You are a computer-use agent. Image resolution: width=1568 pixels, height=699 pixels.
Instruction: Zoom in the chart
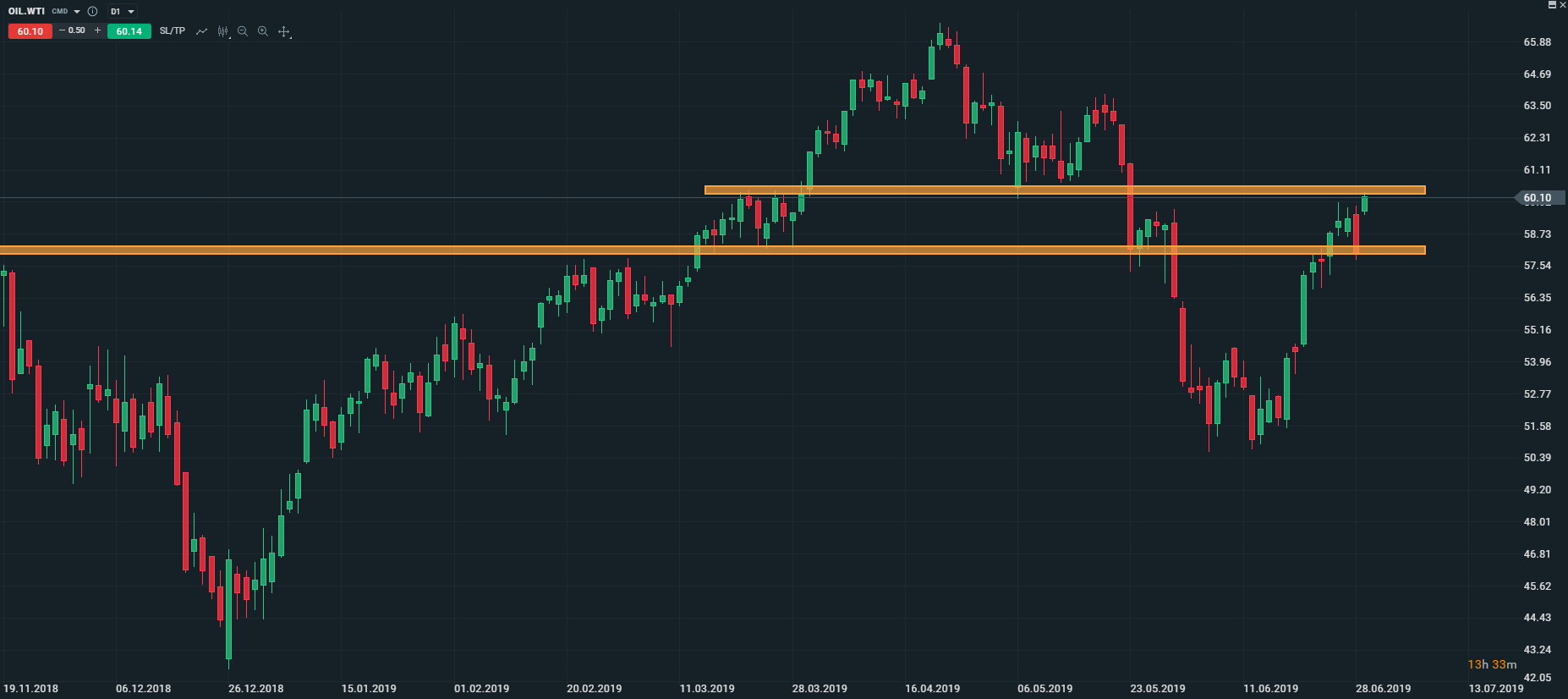coord(263,31)
